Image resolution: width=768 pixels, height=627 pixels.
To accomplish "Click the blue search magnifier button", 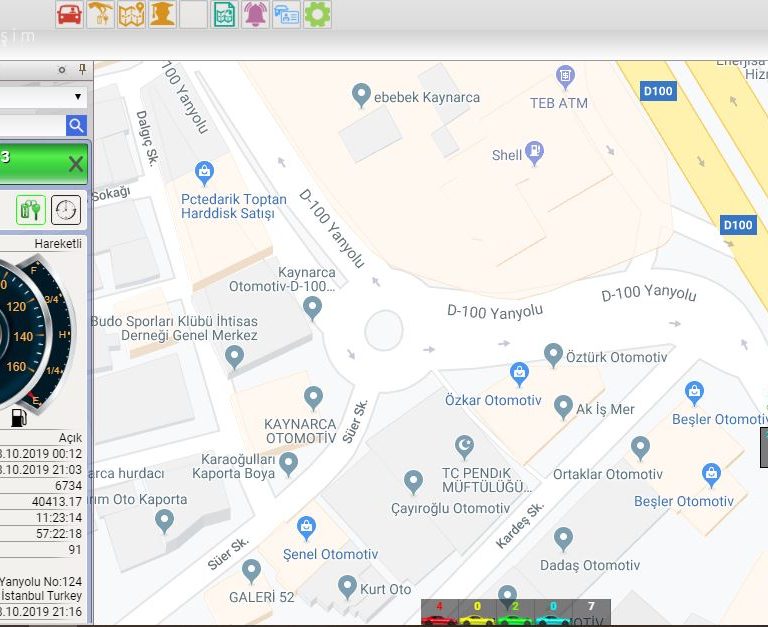I will click(76, 126).
